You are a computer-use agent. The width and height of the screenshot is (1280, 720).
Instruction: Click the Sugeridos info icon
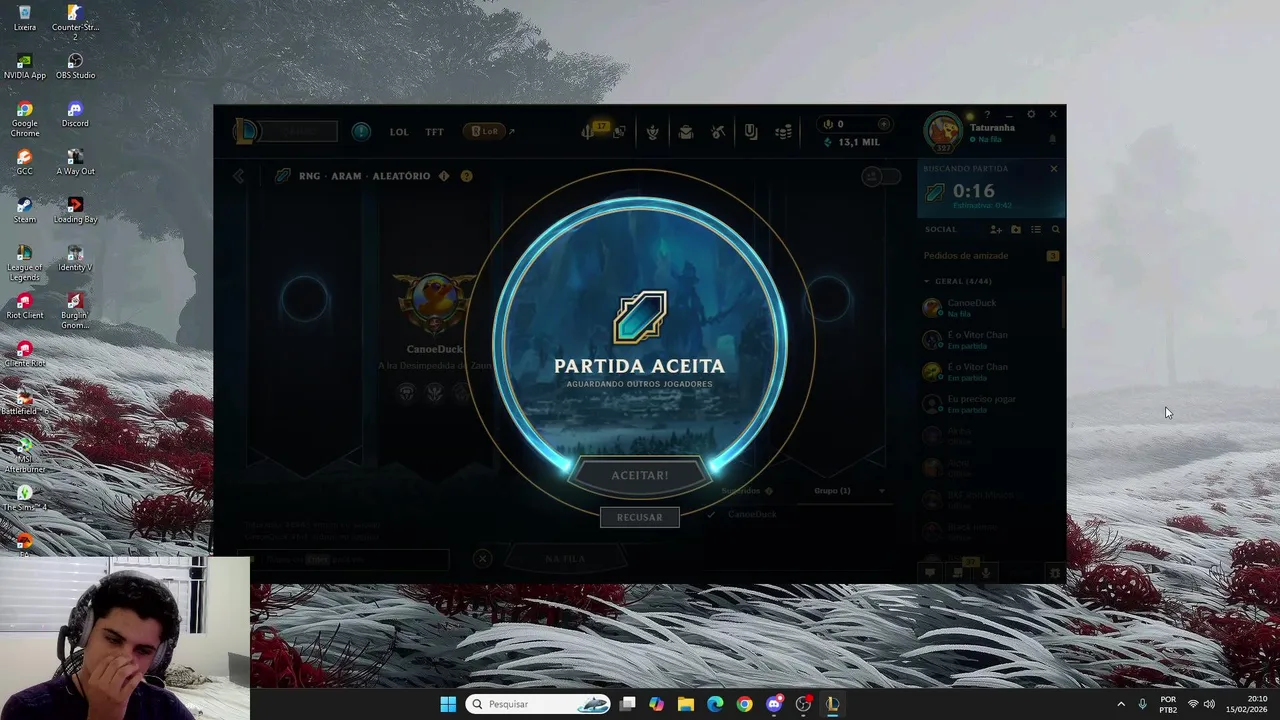click(768, 491)
